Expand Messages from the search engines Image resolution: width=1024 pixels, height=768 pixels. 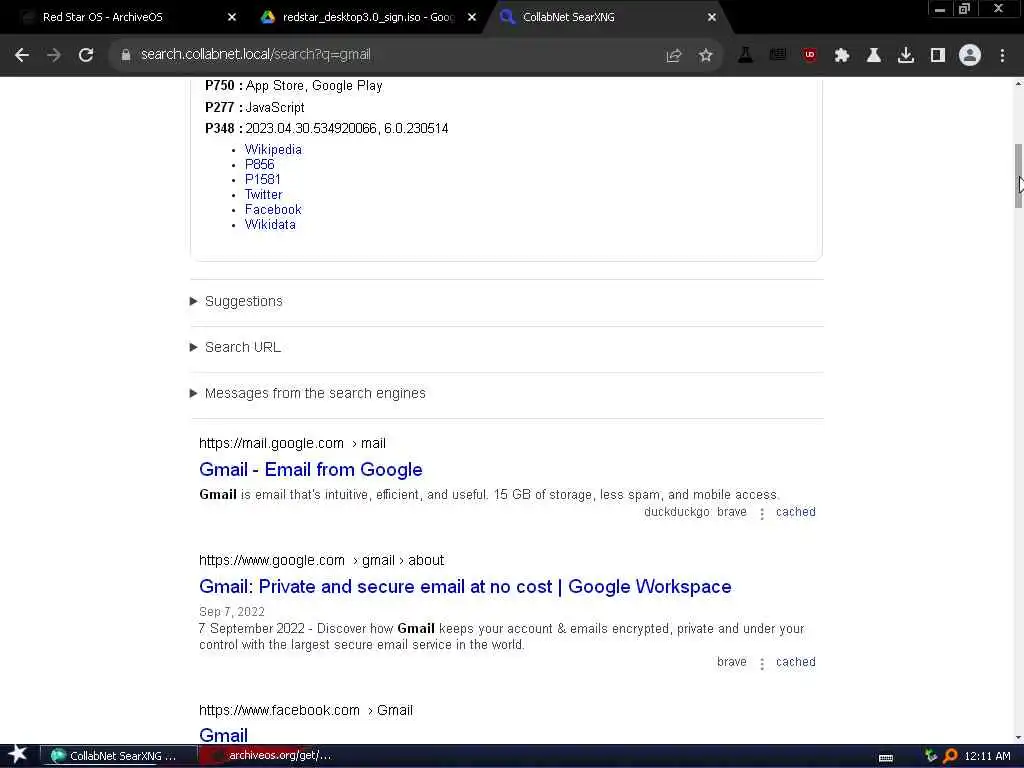point(308,393)
